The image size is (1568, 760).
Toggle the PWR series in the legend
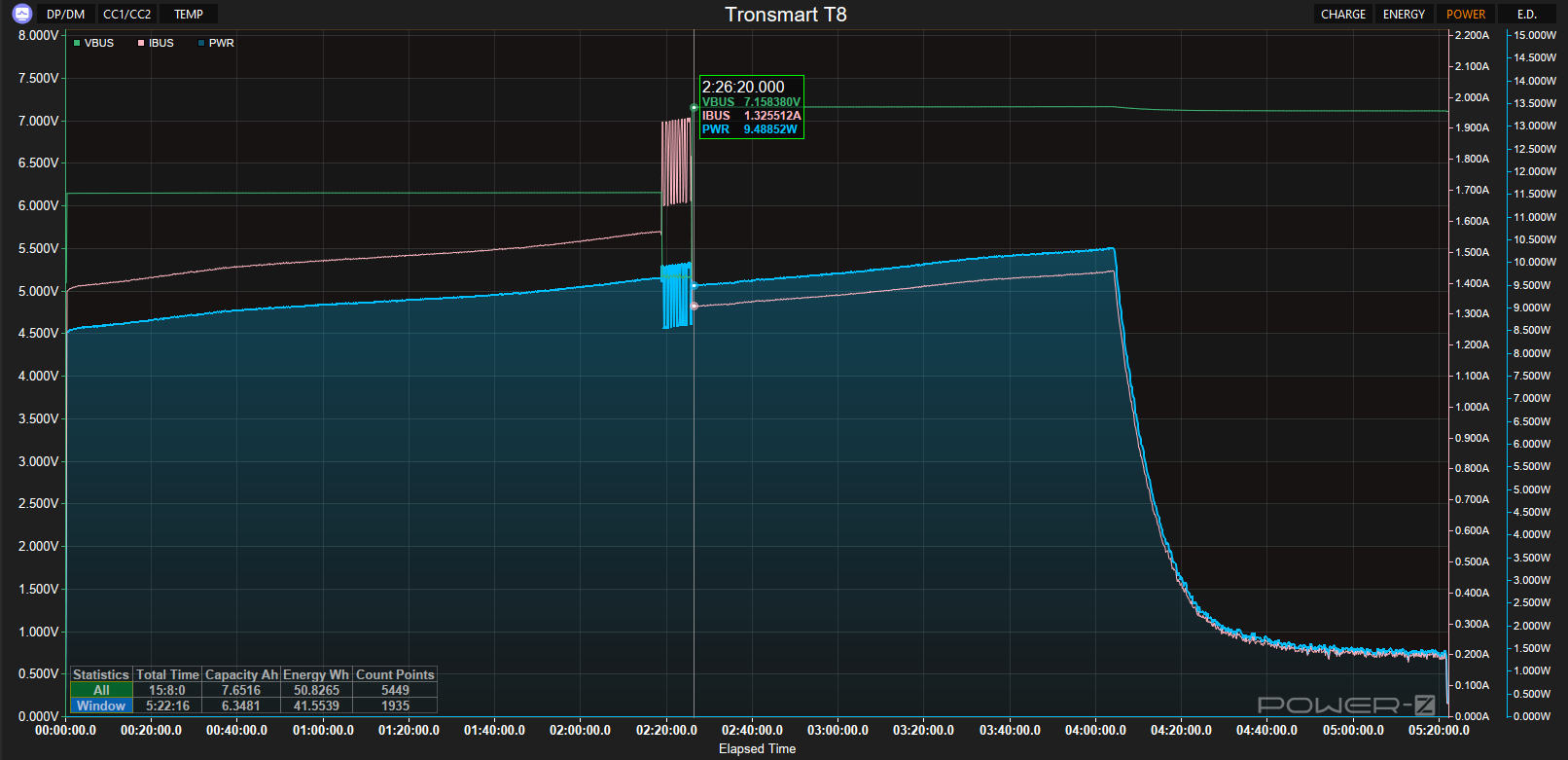coord(216,43)
